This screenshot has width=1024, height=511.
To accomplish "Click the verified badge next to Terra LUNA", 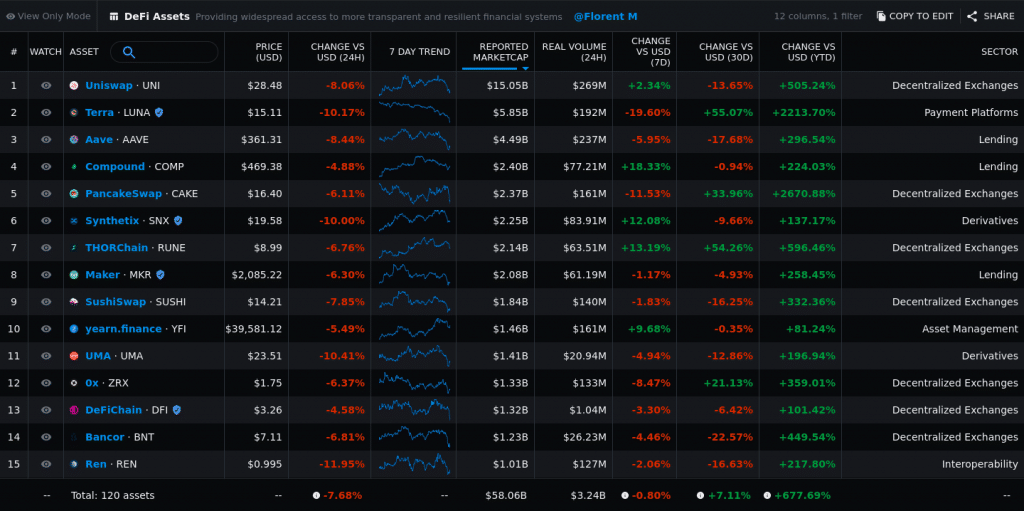I will 159,113.
